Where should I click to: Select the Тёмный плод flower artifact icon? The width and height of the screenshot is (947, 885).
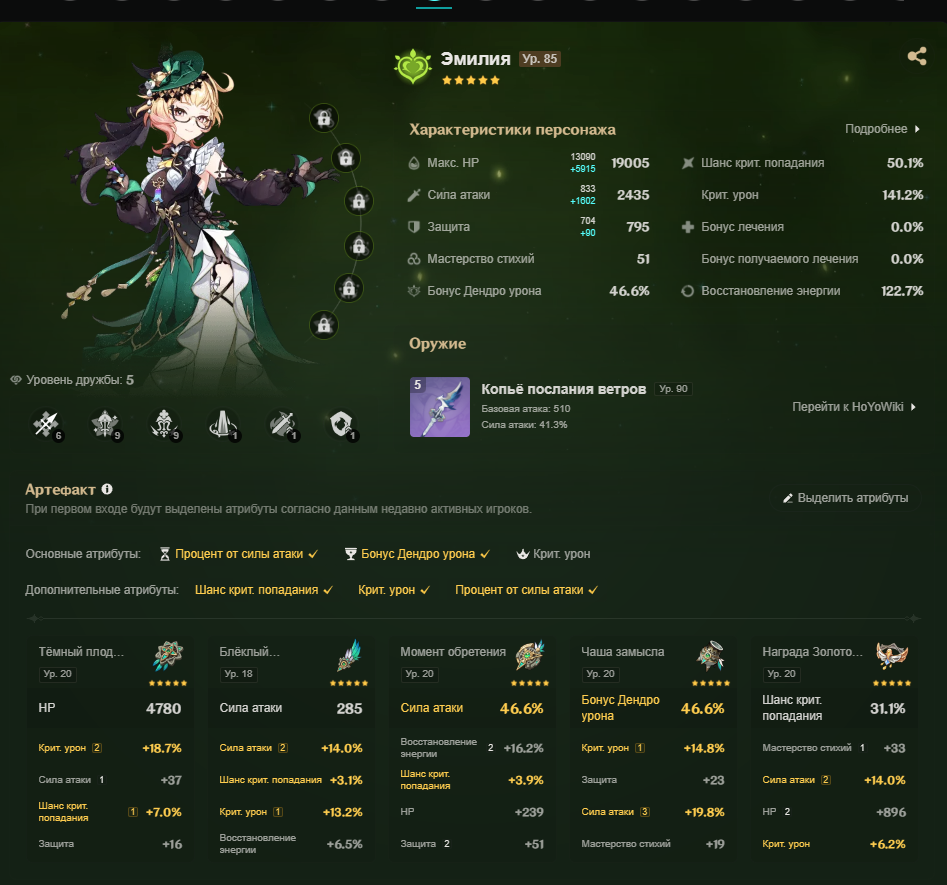tap(168, 656)
